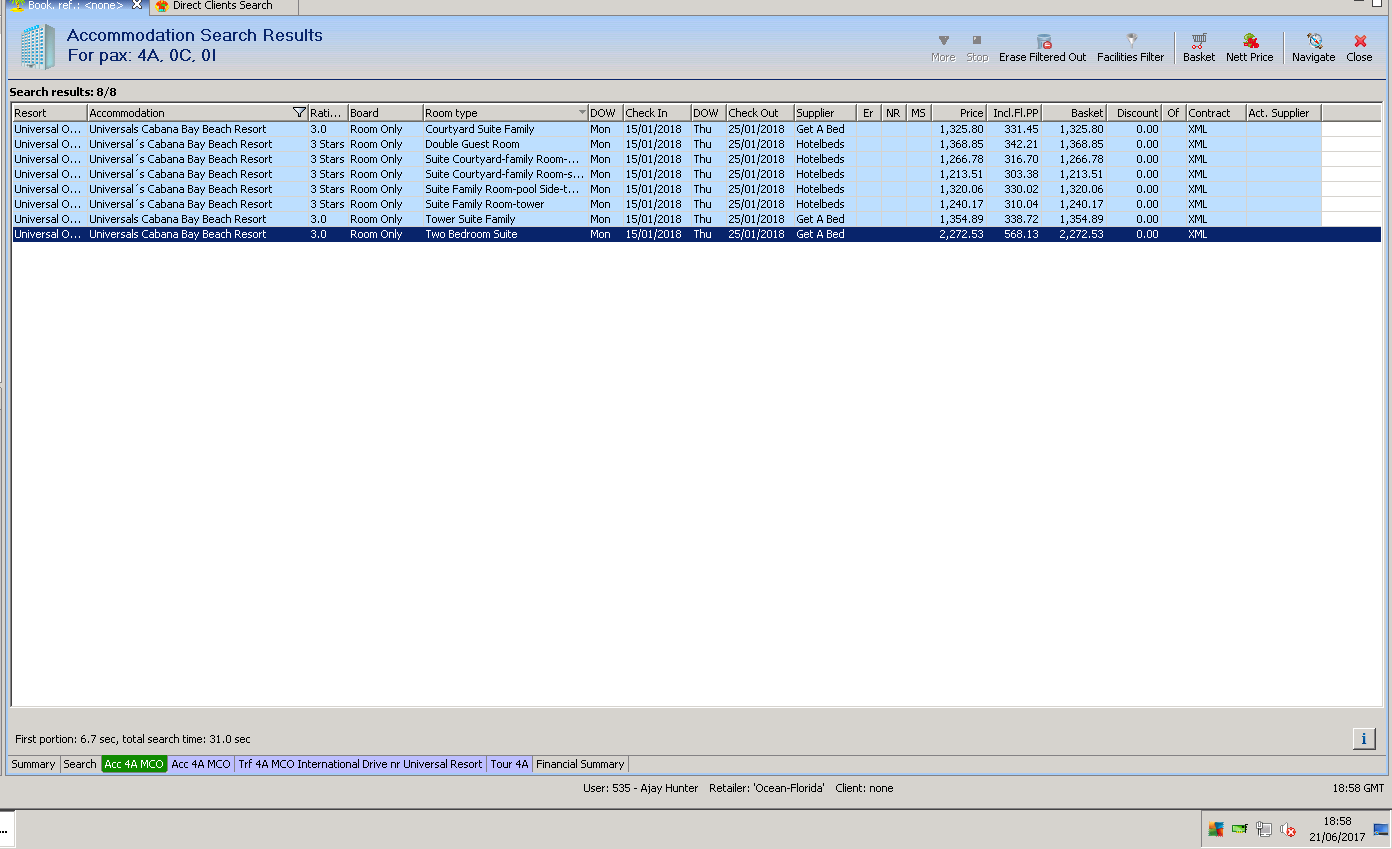Open the Trf 4A MCO International Drive tab

coord(360,764)
